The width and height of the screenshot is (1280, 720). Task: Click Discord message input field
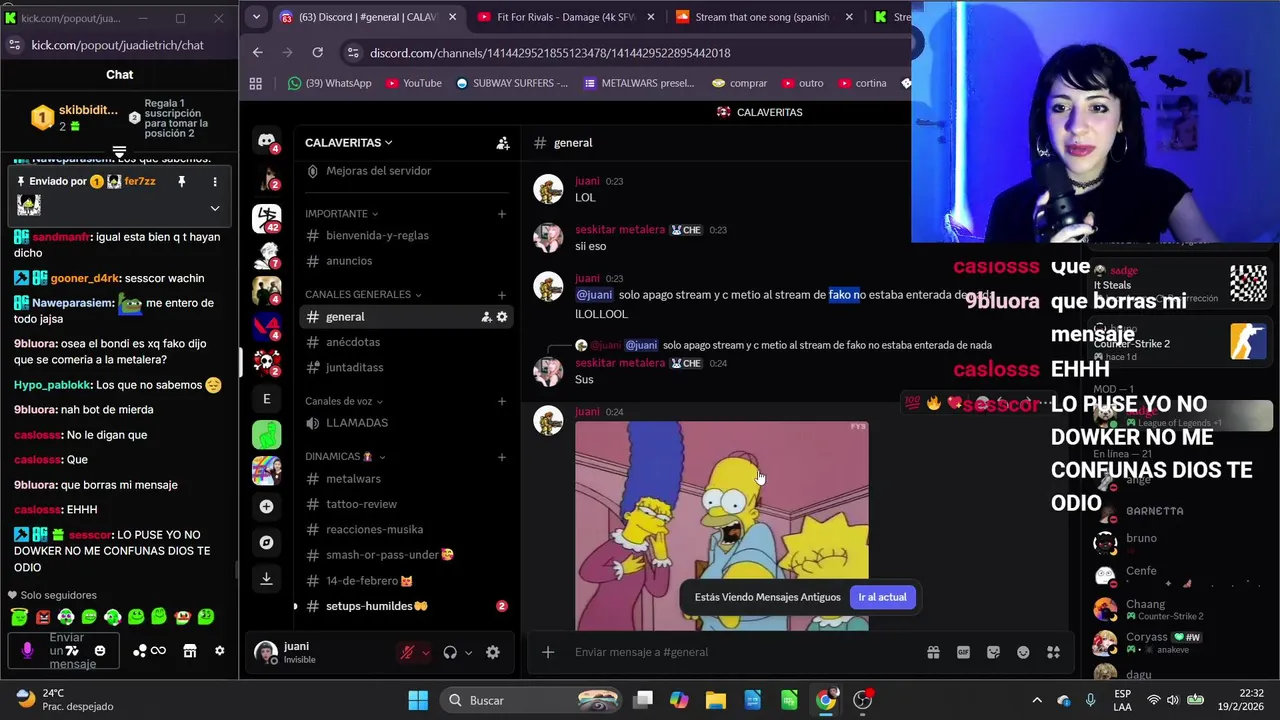click(740, 652)
